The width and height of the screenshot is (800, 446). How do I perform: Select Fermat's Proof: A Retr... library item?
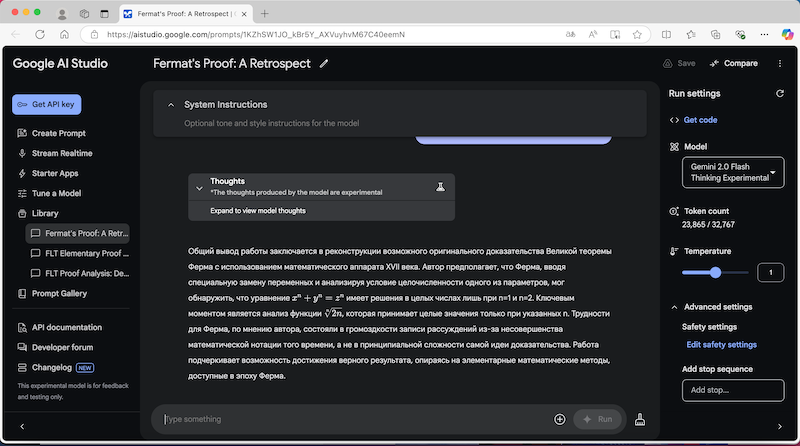[78, 233]
